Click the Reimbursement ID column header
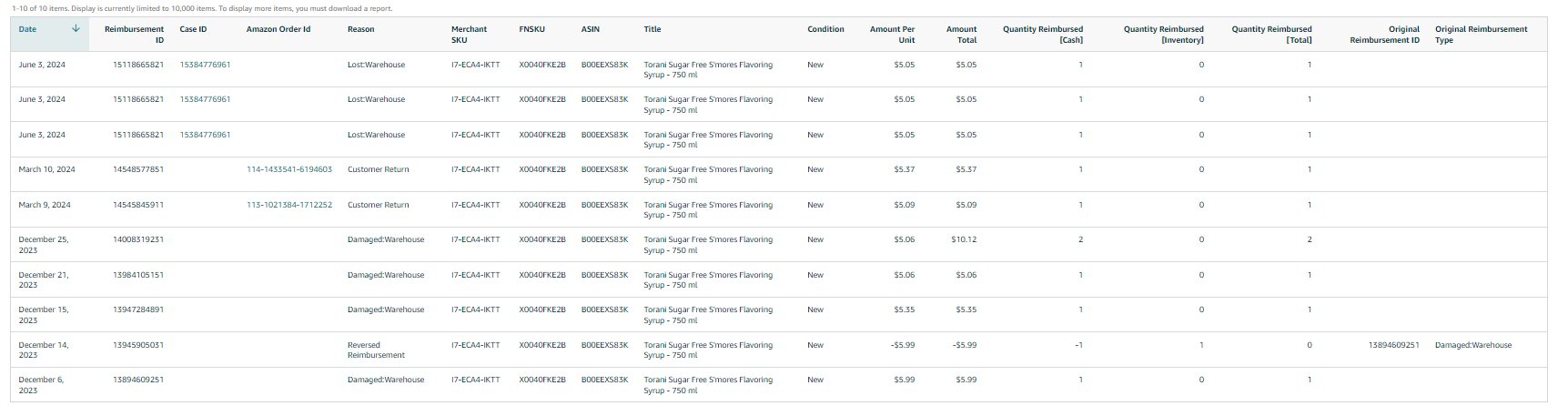The height and width of the screenshot is (406, 1568). pyautogui.click(x=135, y=35)
